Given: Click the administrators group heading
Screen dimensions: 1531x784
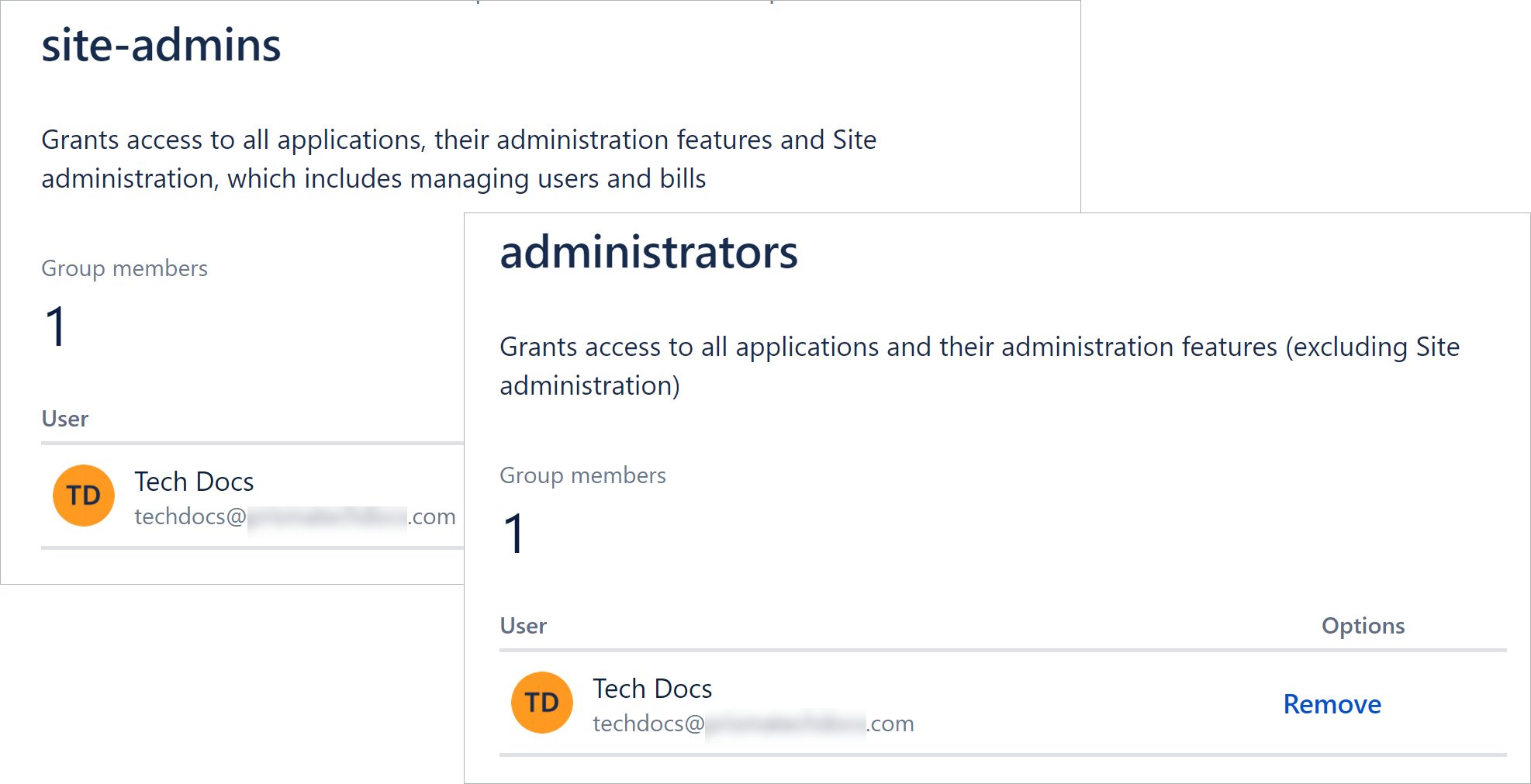Looking at the screenshot, I should [648, 252].
